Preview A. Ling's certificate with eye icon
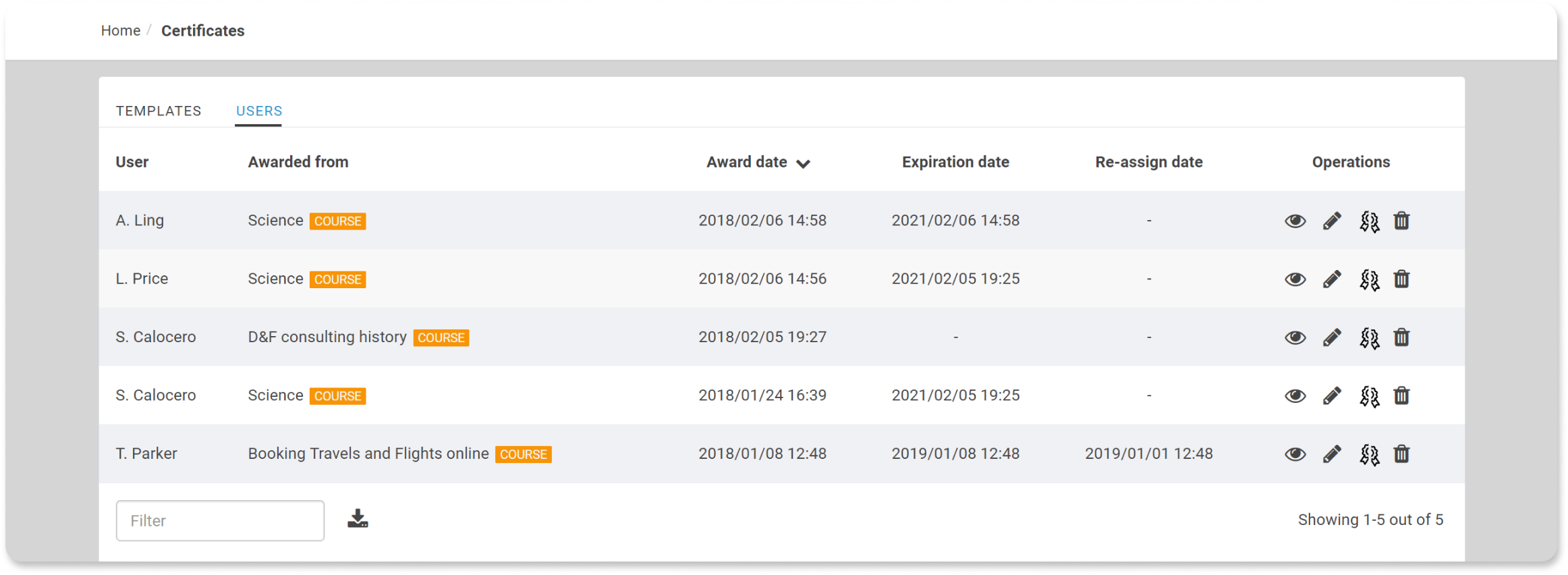Viewport: 1568px width, 575px height. [1295, 221]
